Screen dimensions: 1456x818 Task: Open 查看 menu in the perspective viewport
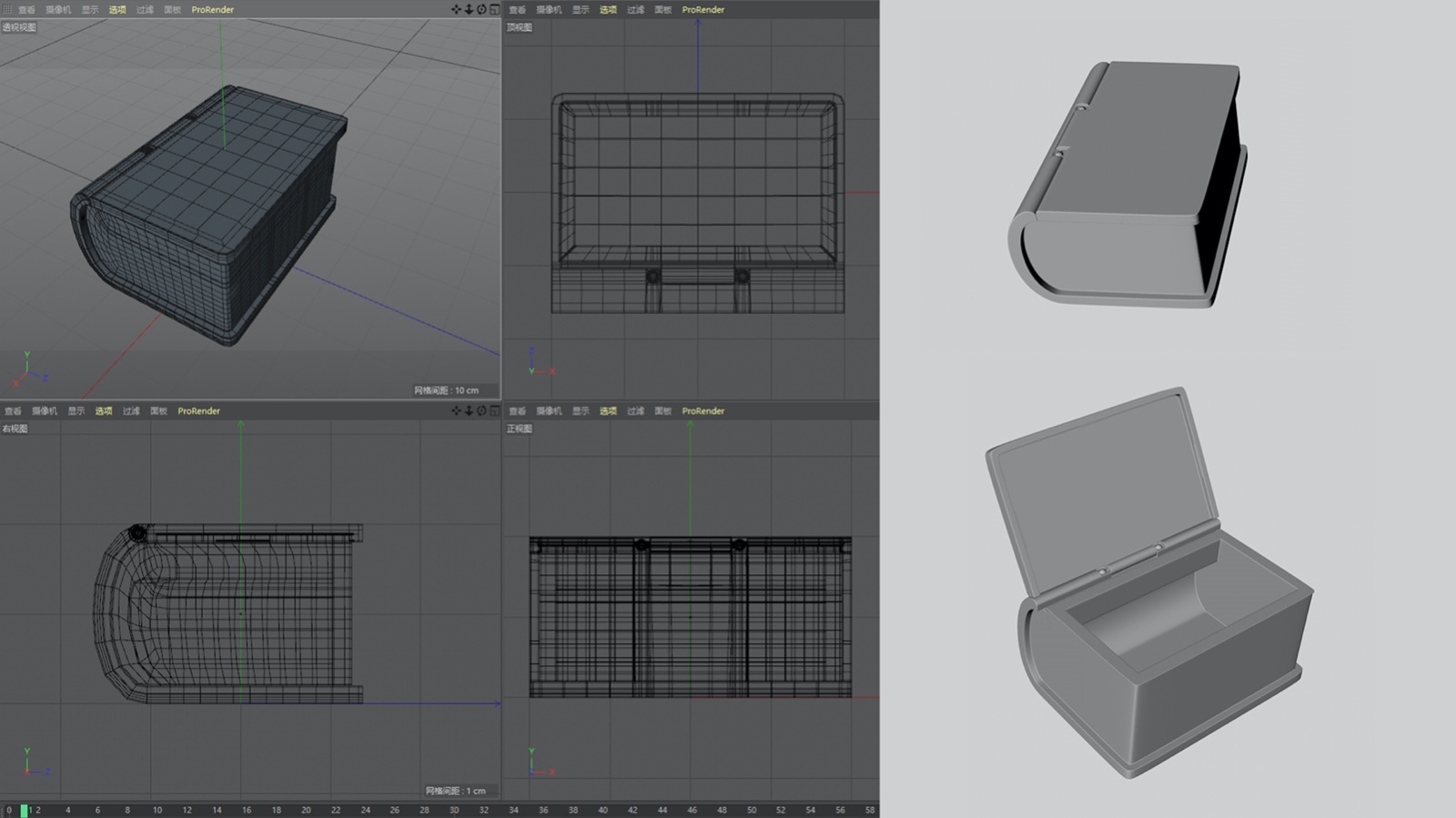point(26,9)
